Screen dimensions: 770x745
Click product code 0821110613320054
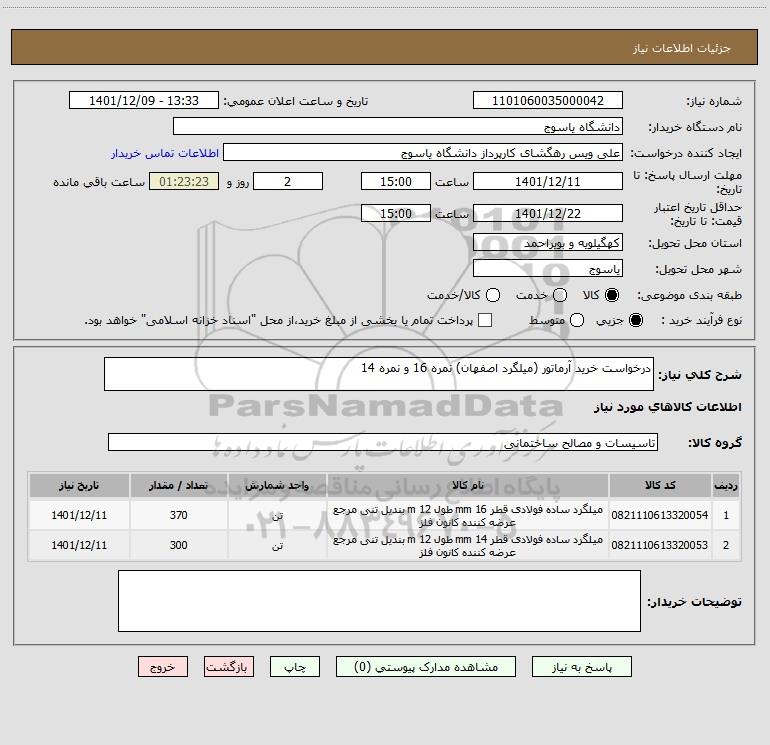click(x=660, y=515)
